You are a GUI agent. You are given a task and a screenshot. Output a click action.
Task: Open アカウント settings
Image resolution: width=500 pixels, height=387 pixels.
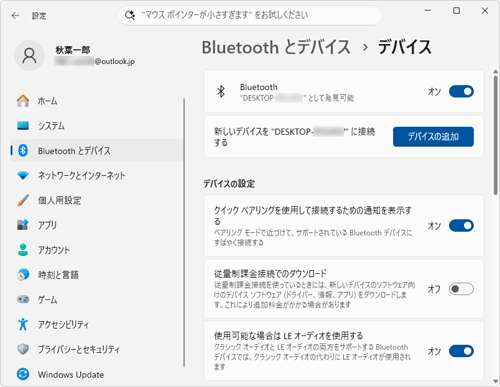coord(97,250)
